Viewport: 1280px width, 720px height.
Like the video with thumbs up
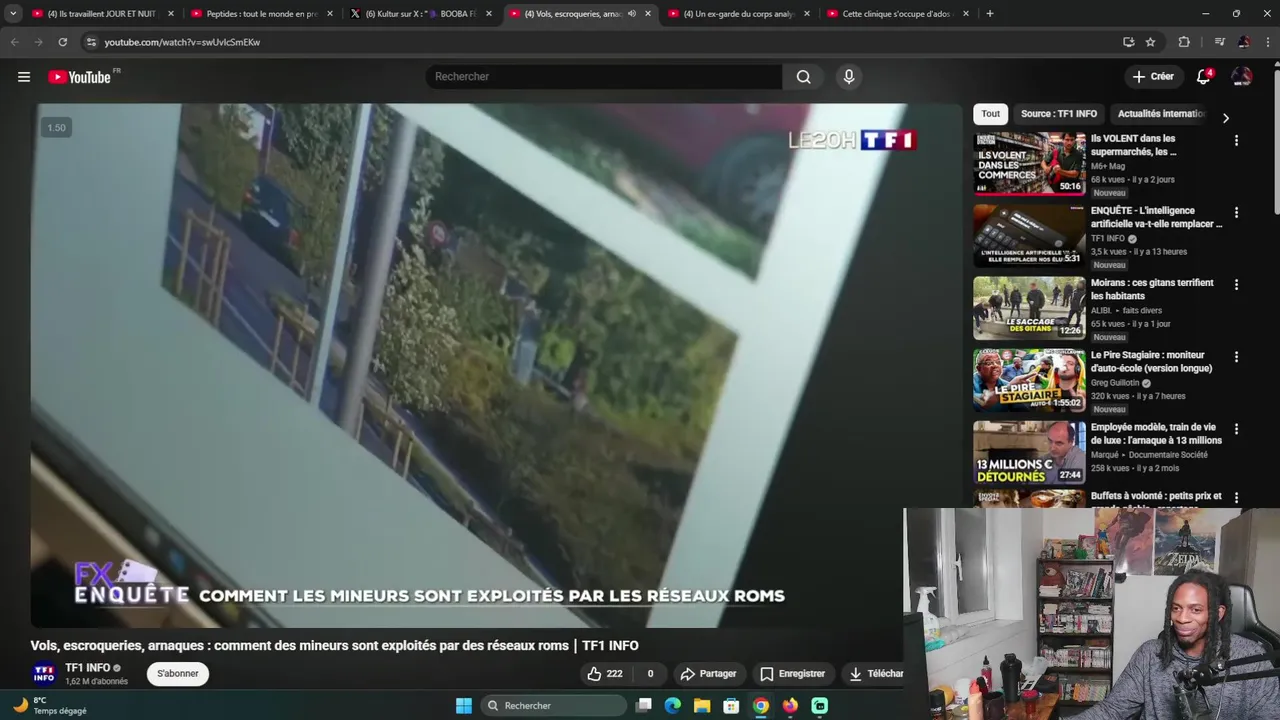pyautogui.click(x=604, y=674)
